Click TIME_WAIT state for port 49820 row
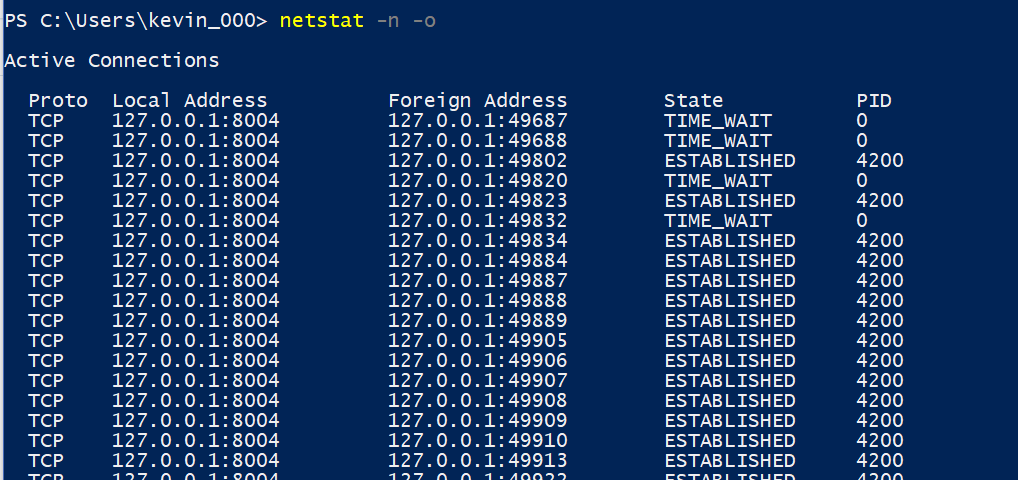 [x=717, y=181]
